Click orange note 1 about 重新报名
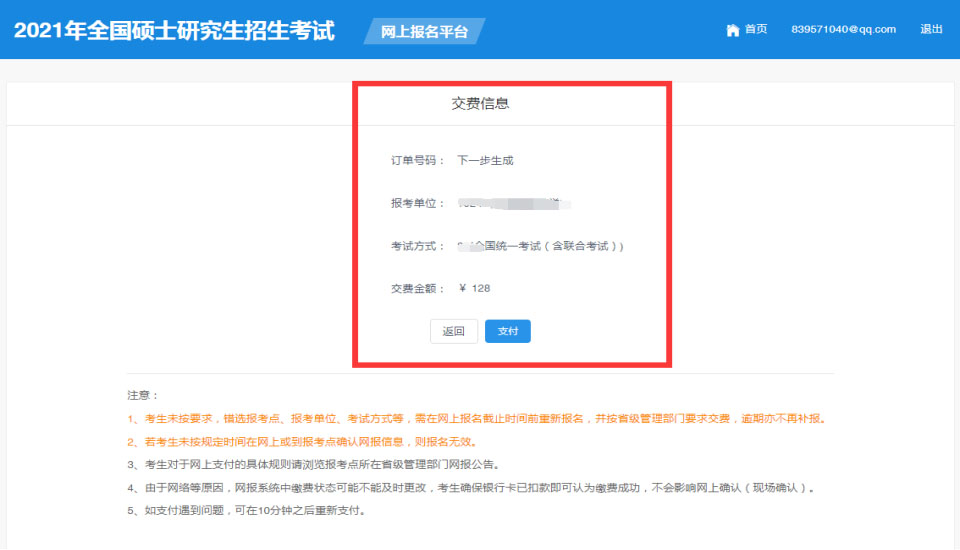Viewport: 960px width, 550px height. click(x=477, y=419)
